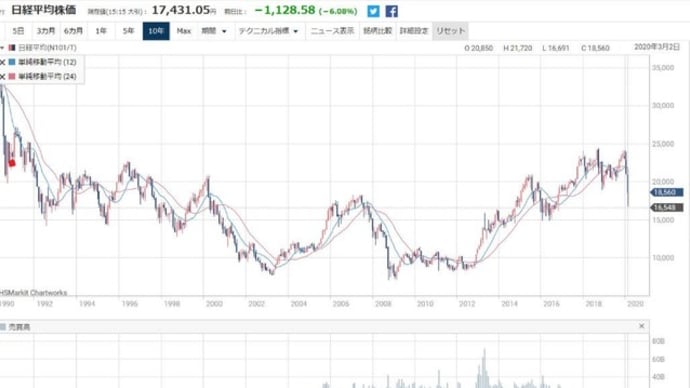This screenshot has height=388, width=690.
Task: Click the 日経平均(N101/T) series color swatch
Action: click(12, 48)
